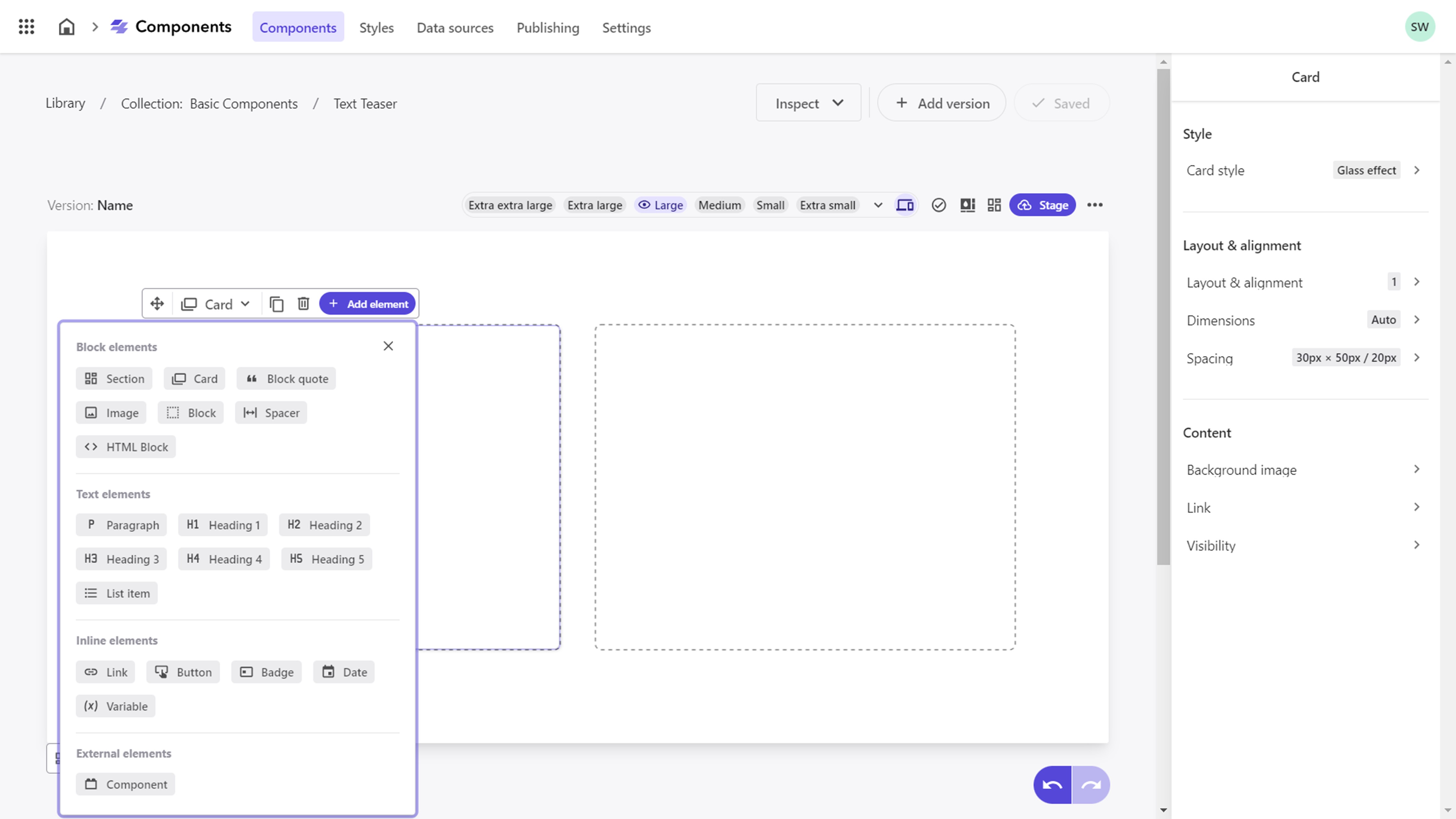This screenshot has height=819, width=1456.
Task: Expand the breakpoint list chevron
Action: pyautogui.click(x=877, y=205)
